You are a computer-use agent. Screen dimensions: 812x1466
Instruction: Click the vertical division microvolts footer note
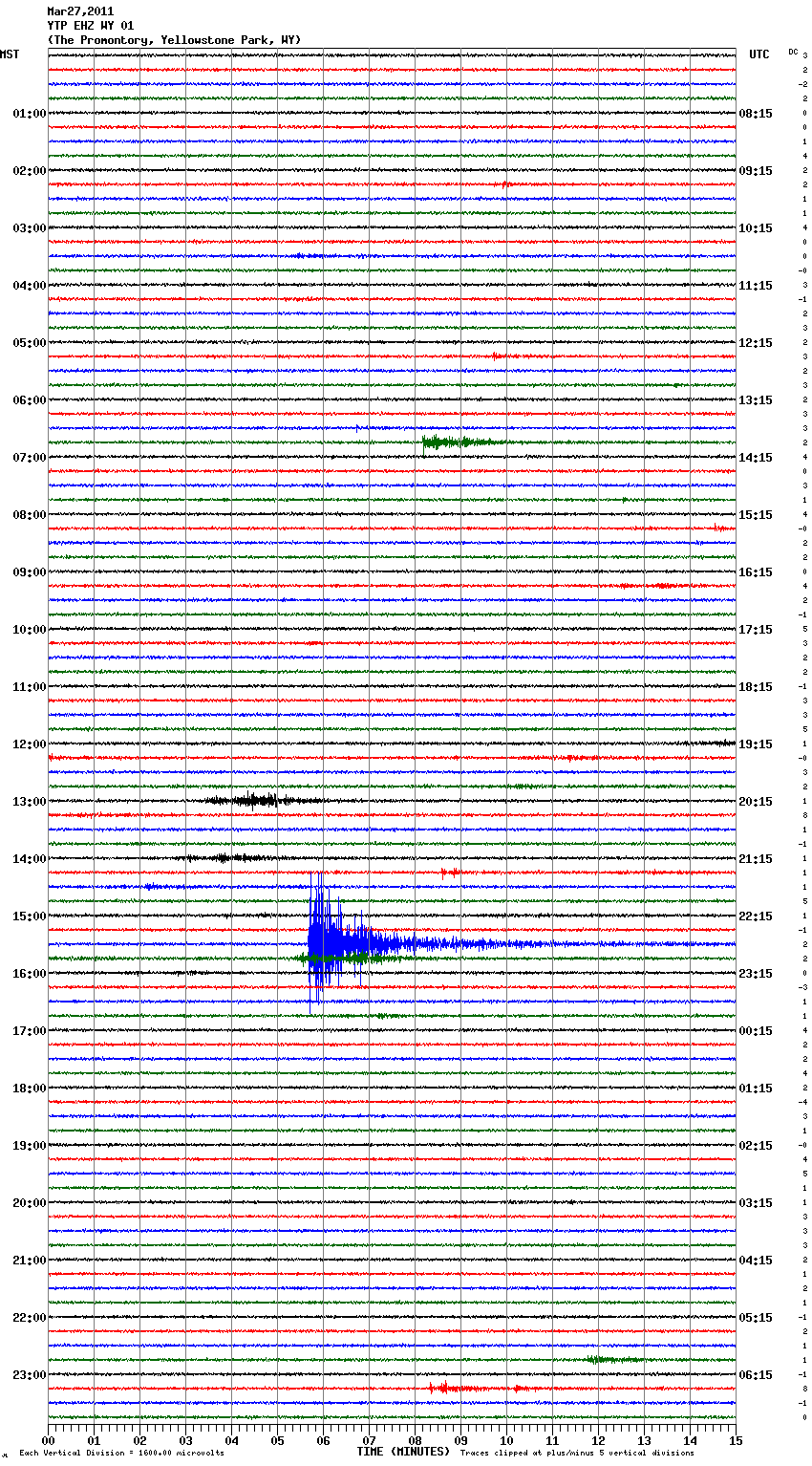coord(121,1454)
